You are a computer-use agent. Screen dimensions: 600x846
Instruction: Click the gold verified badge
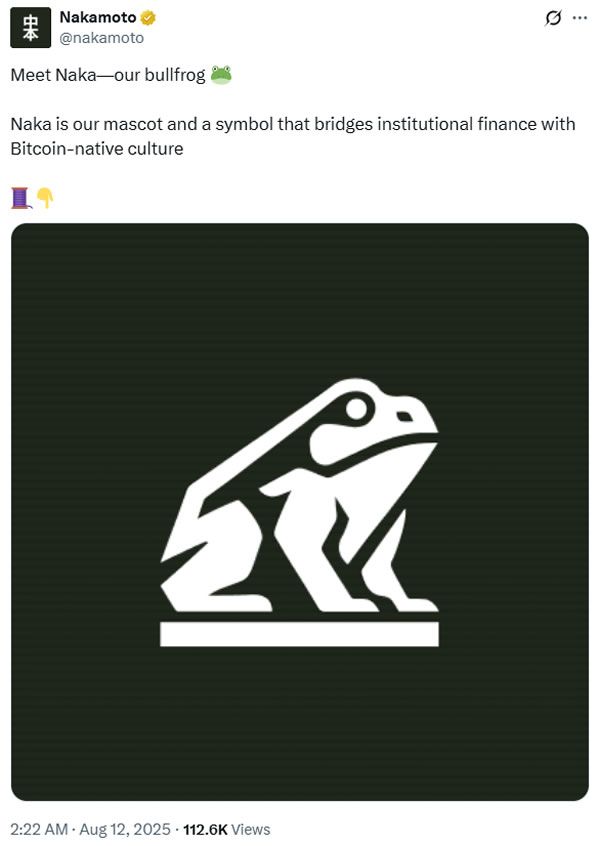pyautogui.click(x=148, y=18)
